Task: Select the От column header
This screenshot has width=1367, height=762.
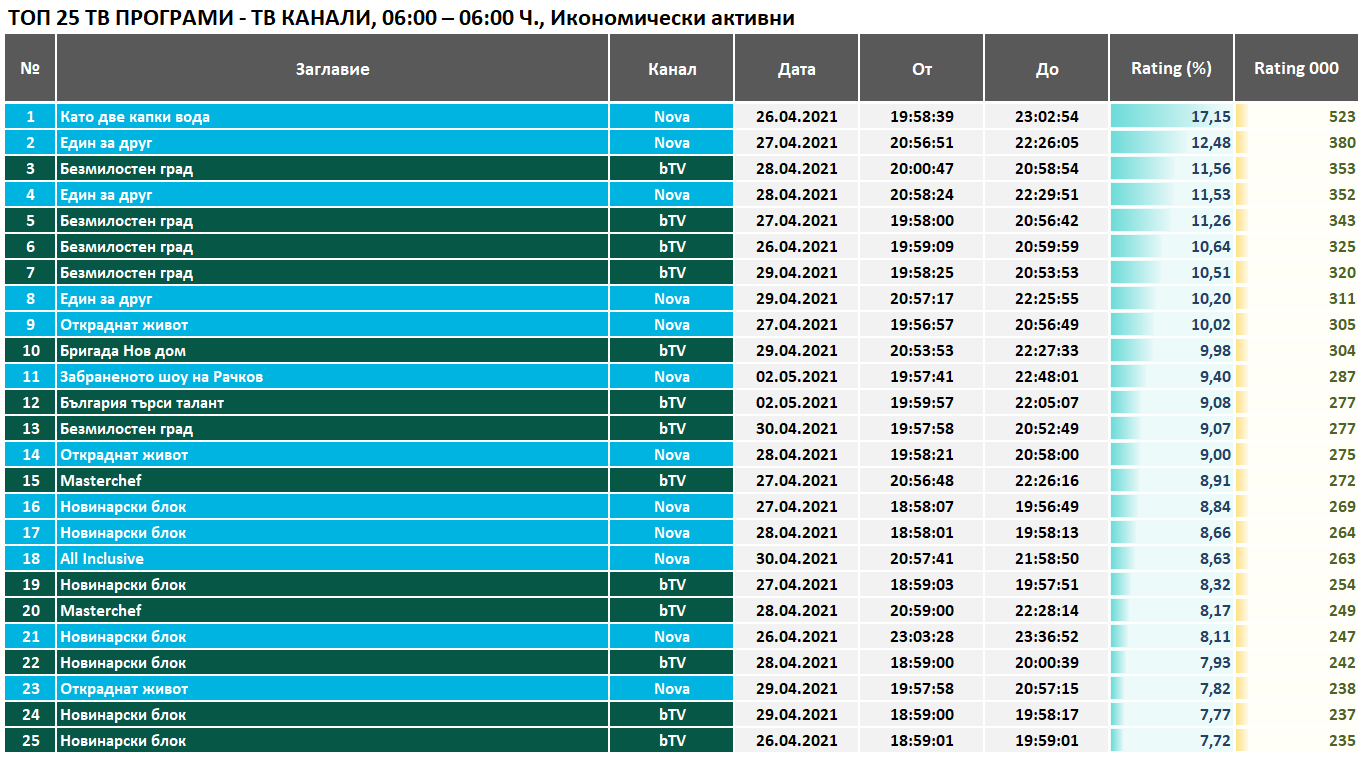Action: pyautogui.click(x=922, y=69)
